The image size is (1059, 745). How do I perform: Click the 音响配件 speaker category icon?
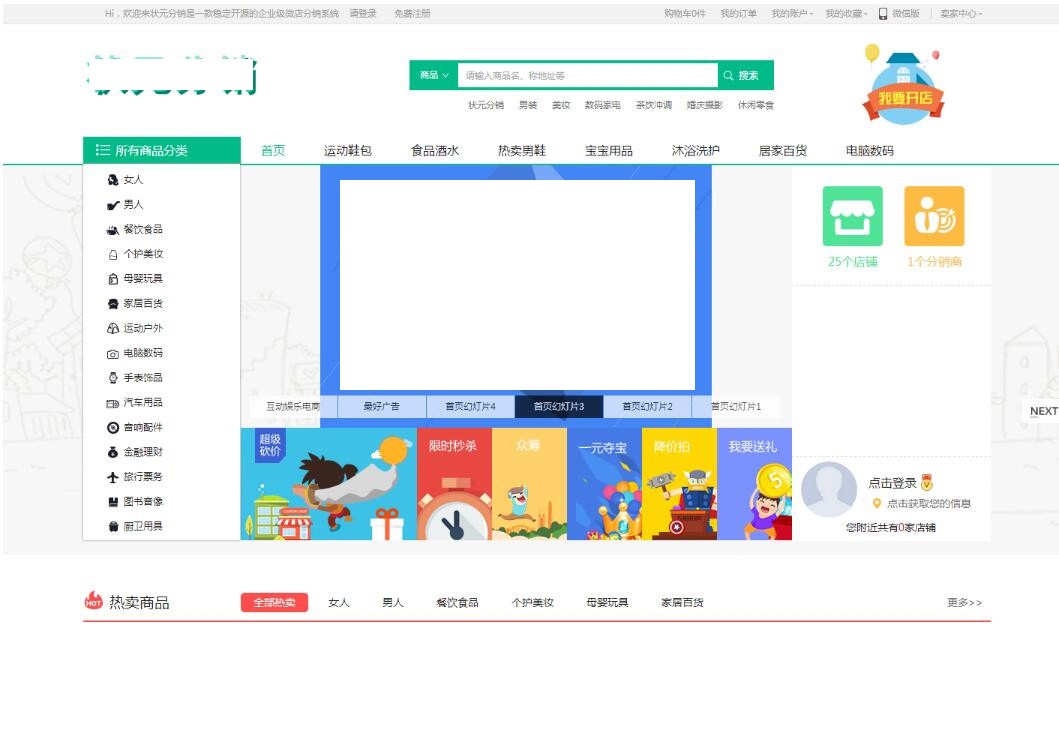pyautogui.click(x=112, y=427)
